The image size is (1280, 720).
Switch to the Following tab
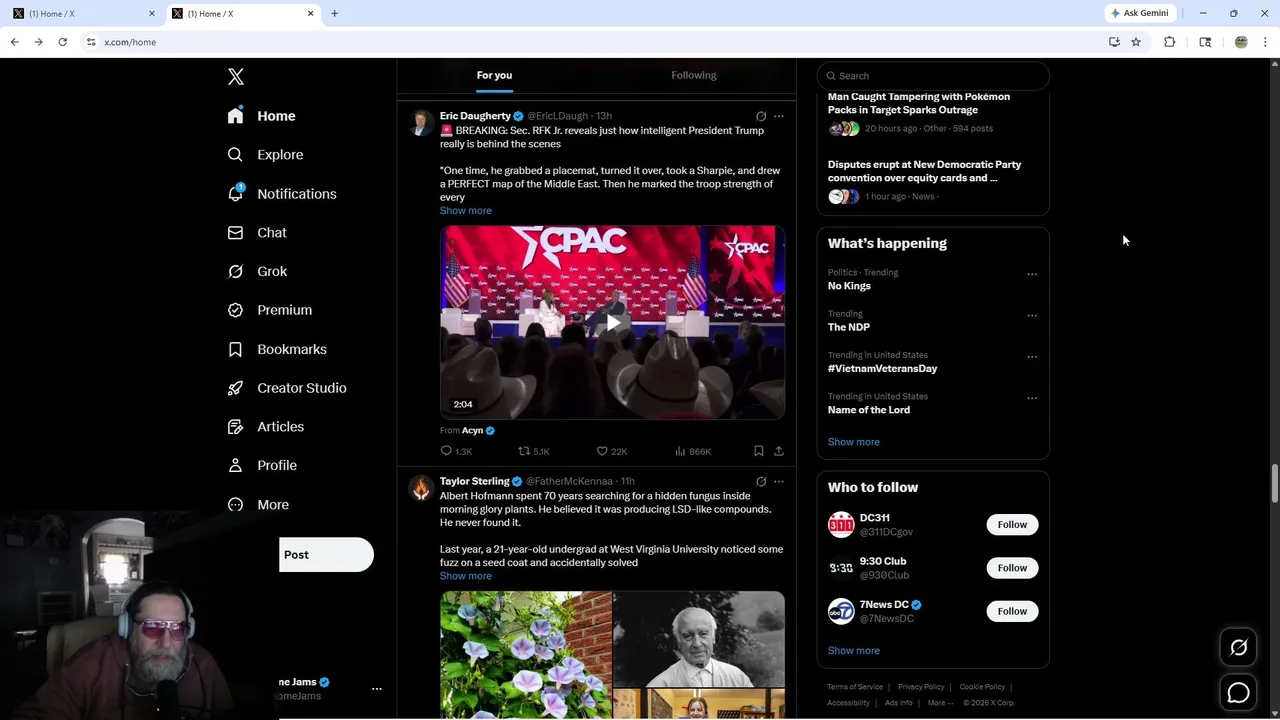pyautogui.click(x=693, y=75)
